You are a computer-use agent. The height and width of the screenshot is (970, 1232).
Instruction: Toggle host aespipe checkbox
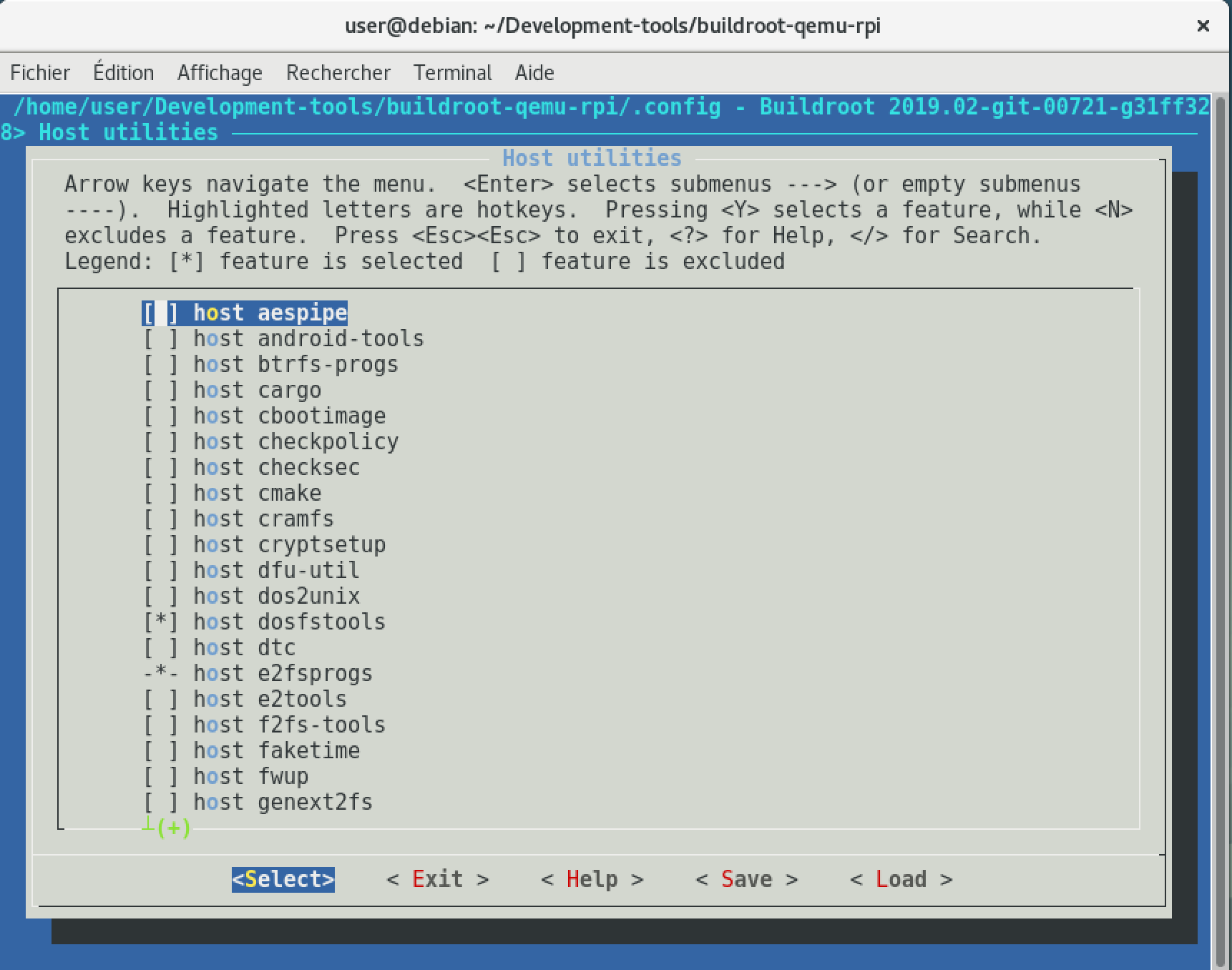pos(161,313)
